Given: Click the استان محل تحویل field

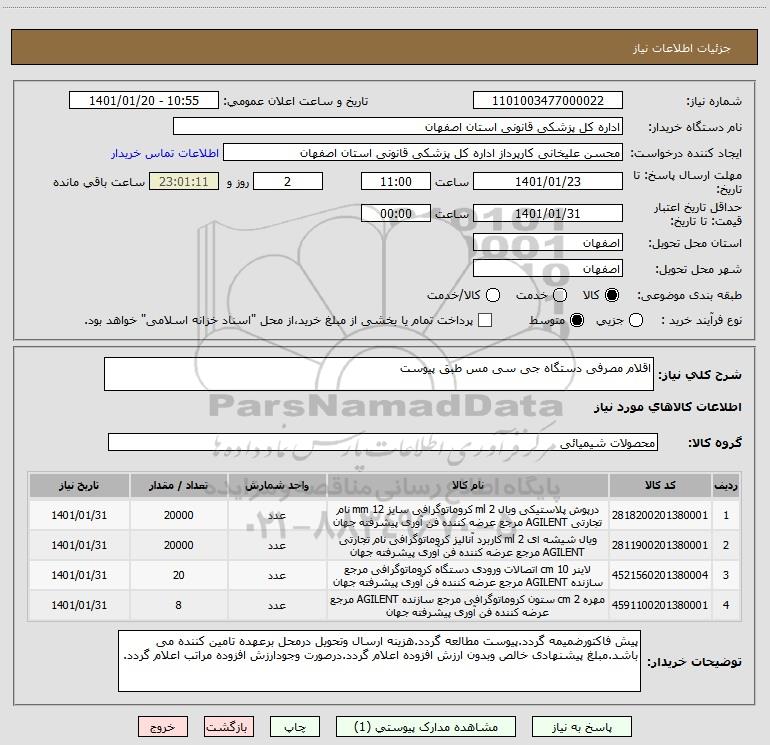Looking at the screenshot, I should pos(548,243).
